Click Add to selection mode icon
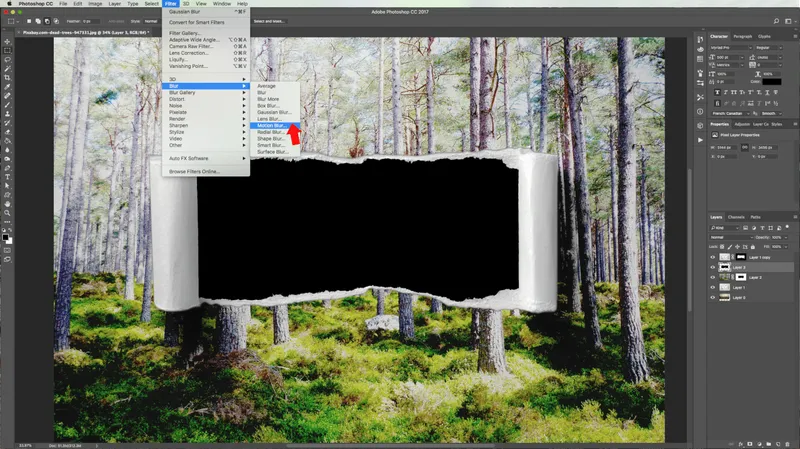The image size is (800, 449). tap(38, 21)
